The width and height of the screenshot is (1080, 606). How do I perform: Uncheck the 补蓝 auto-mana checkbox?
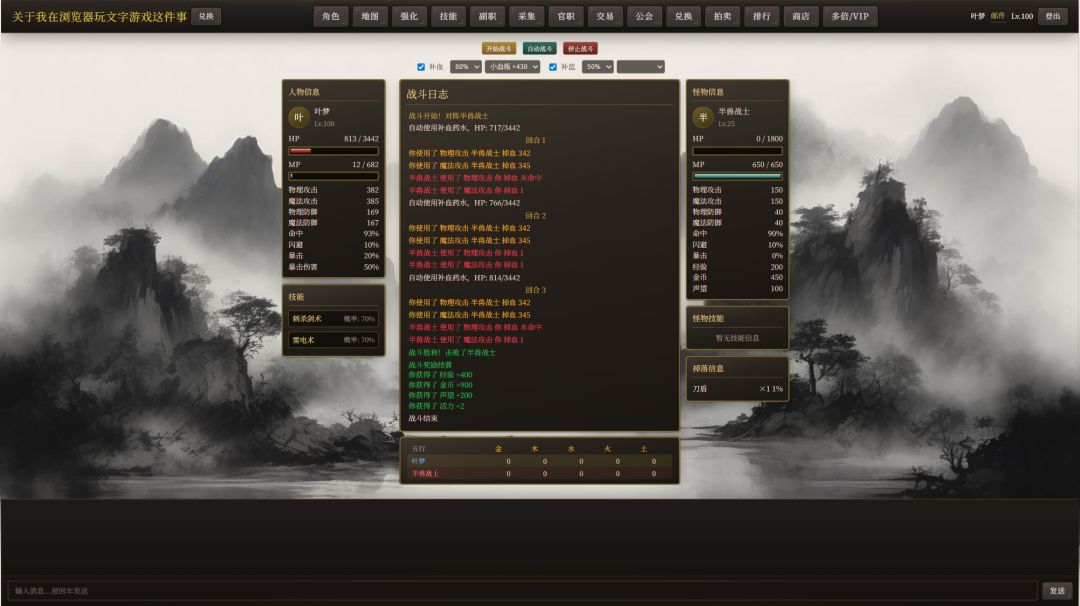coord(553,67)
